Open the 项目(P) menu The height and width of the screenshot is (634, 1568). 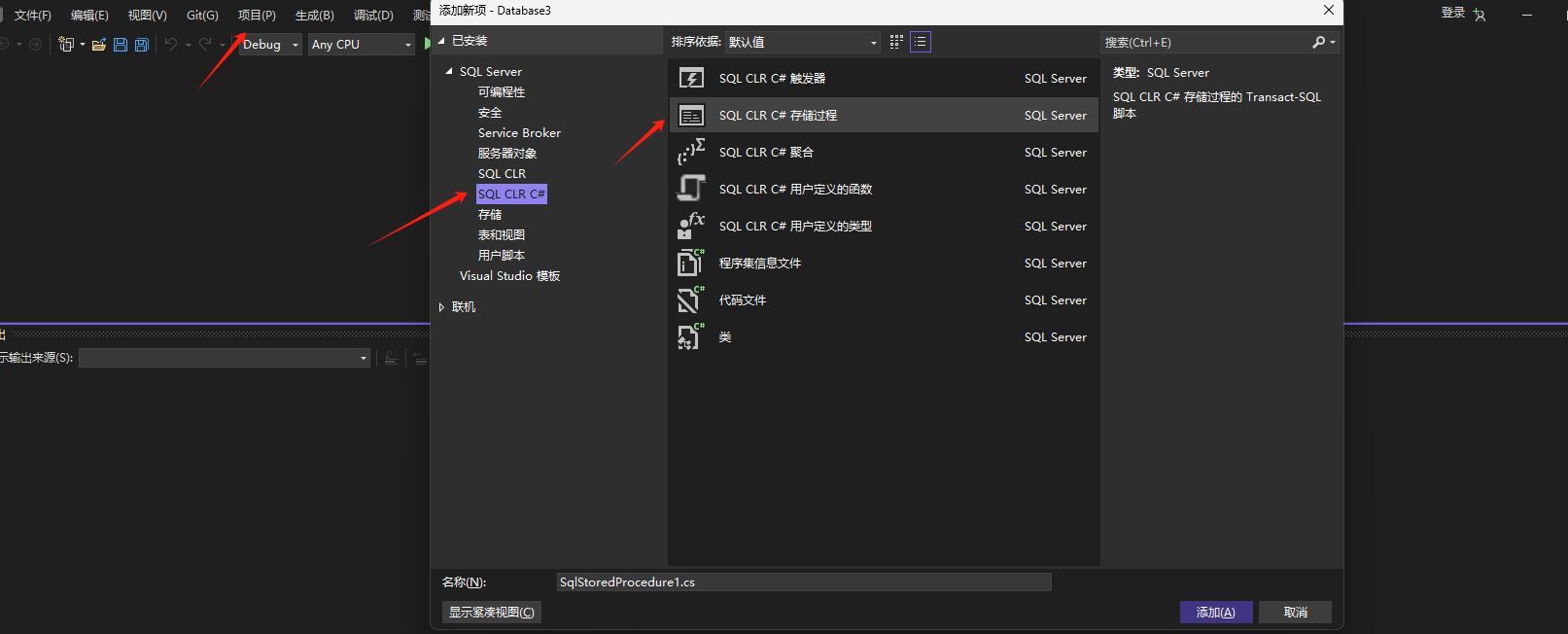tap(257, 16)
